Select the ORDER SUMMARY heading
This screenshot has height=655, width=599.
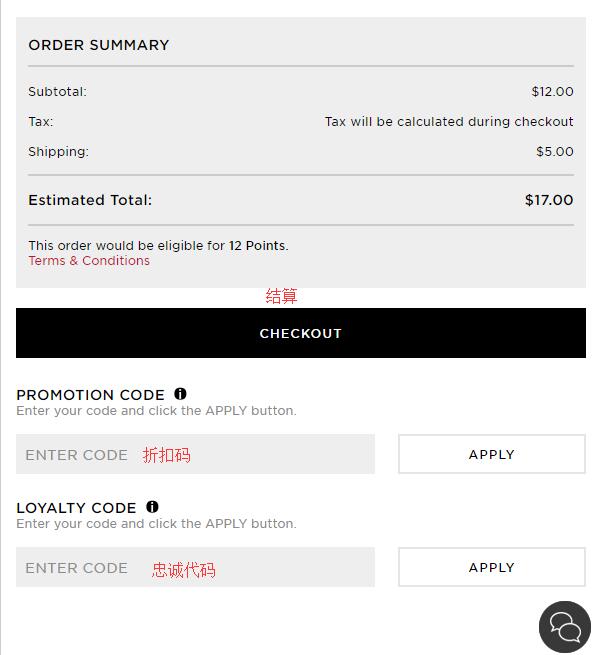coord(99,45)
